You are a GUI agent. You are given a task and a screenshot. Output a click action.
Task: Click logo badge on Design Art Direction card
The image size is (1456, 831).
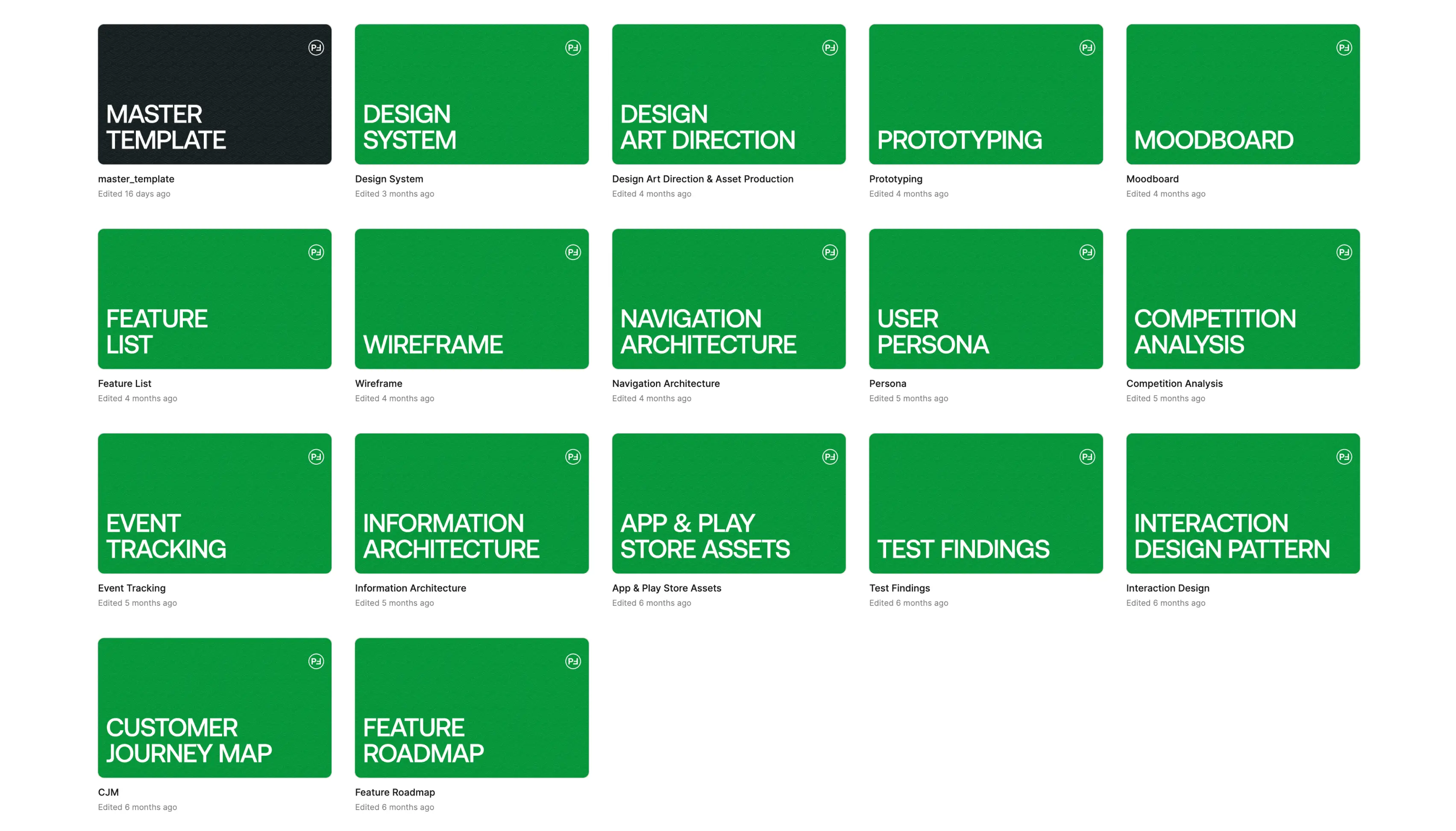pos(830,47)
